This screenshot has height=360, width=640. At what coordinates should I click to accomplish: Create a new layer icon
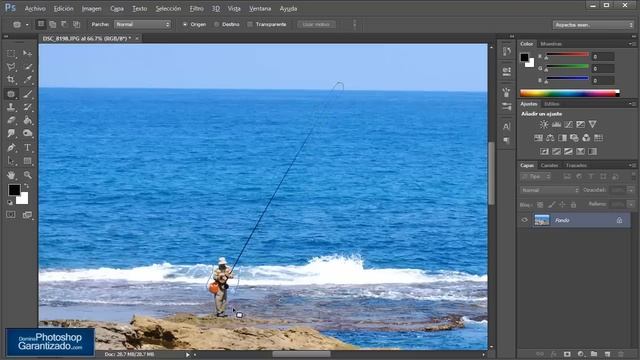click(x=607, y=354)
